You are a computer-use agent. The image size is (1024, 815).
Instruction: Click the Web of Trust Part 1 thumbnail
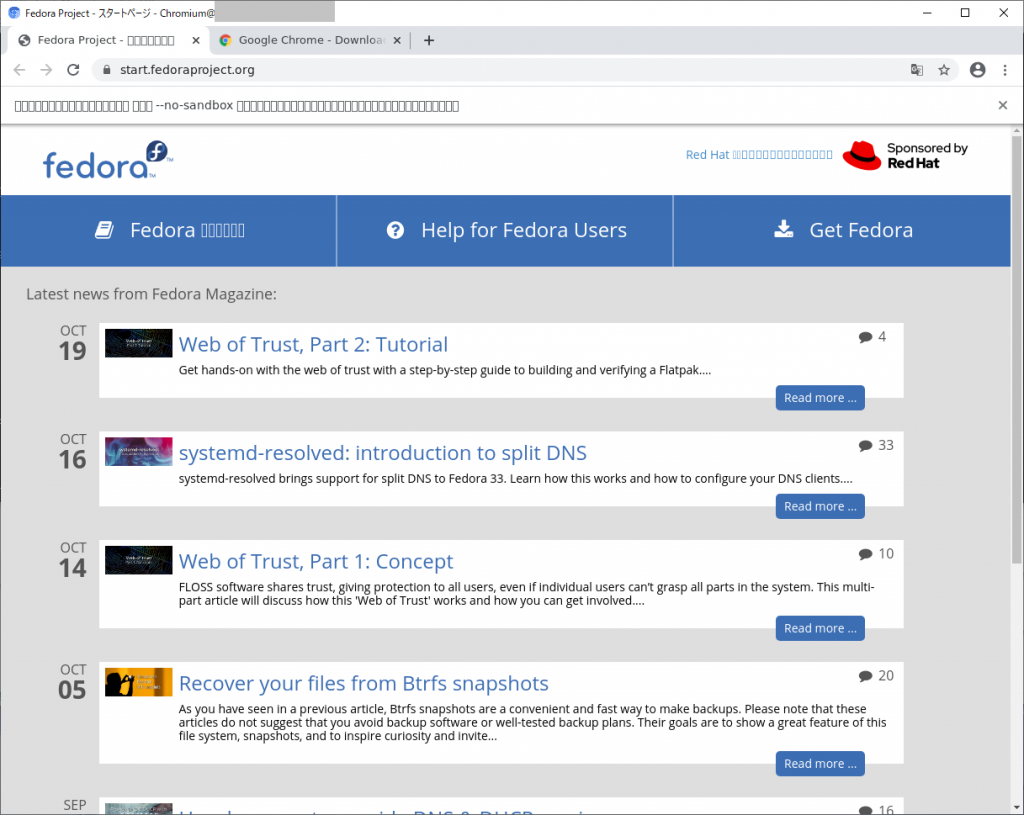(138, 560)
